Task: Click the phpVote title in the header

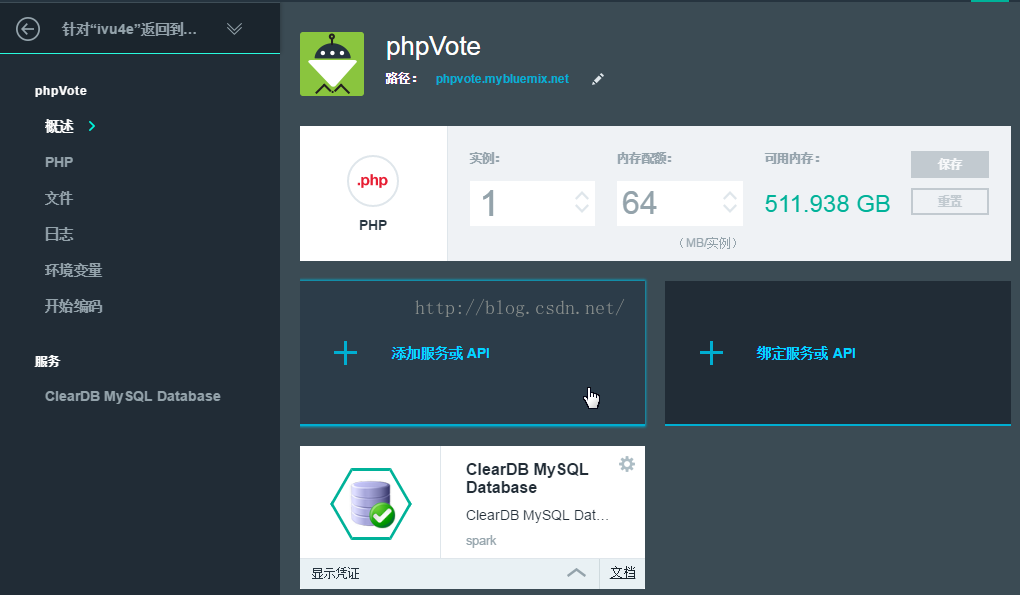Action: [x=433, y=47]
